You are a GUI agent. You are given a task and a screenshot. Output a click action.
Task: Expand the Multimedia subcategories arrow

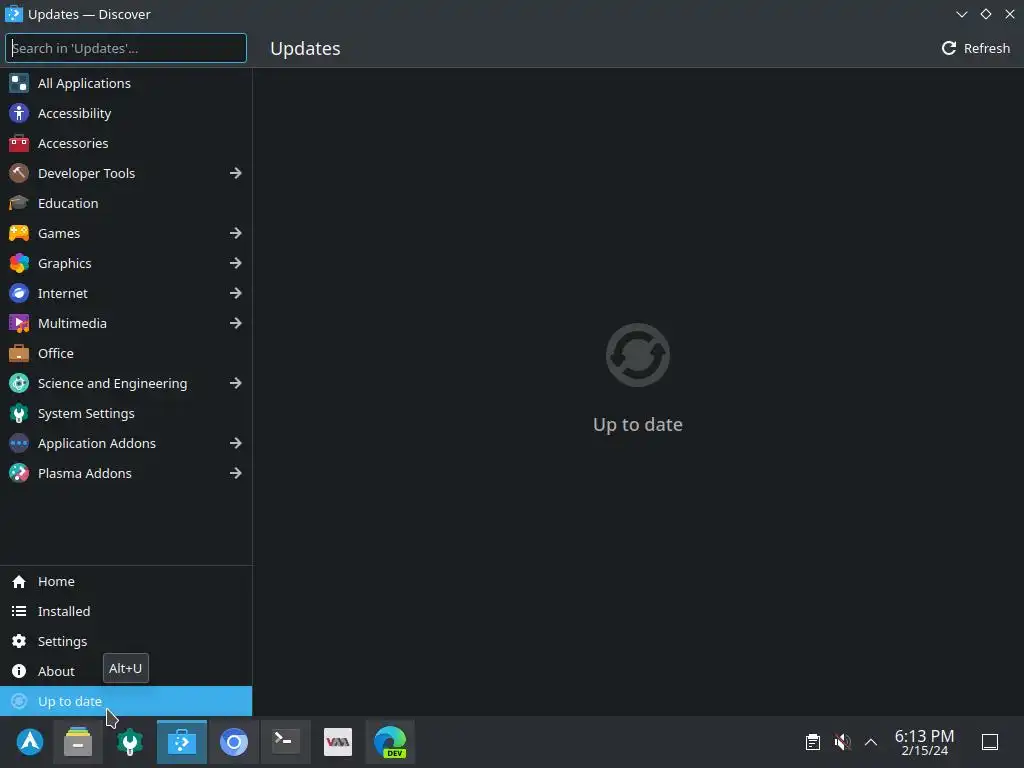[236, 323]
